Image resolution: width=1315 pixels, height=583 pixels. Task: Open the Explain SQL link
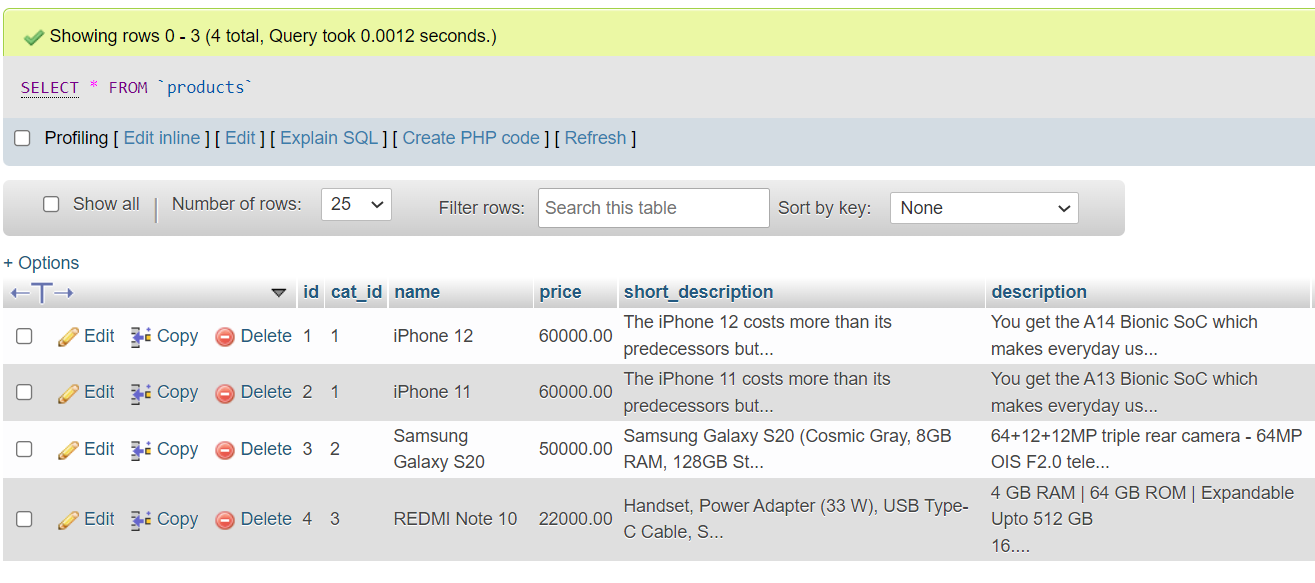pos(329,138)
